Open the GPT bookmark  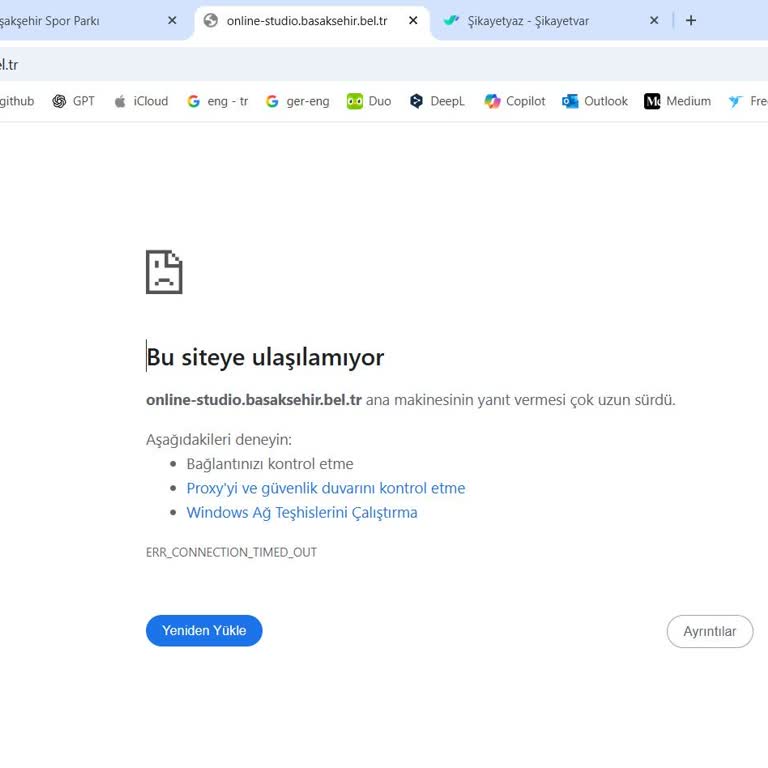[x=73, y=101]
